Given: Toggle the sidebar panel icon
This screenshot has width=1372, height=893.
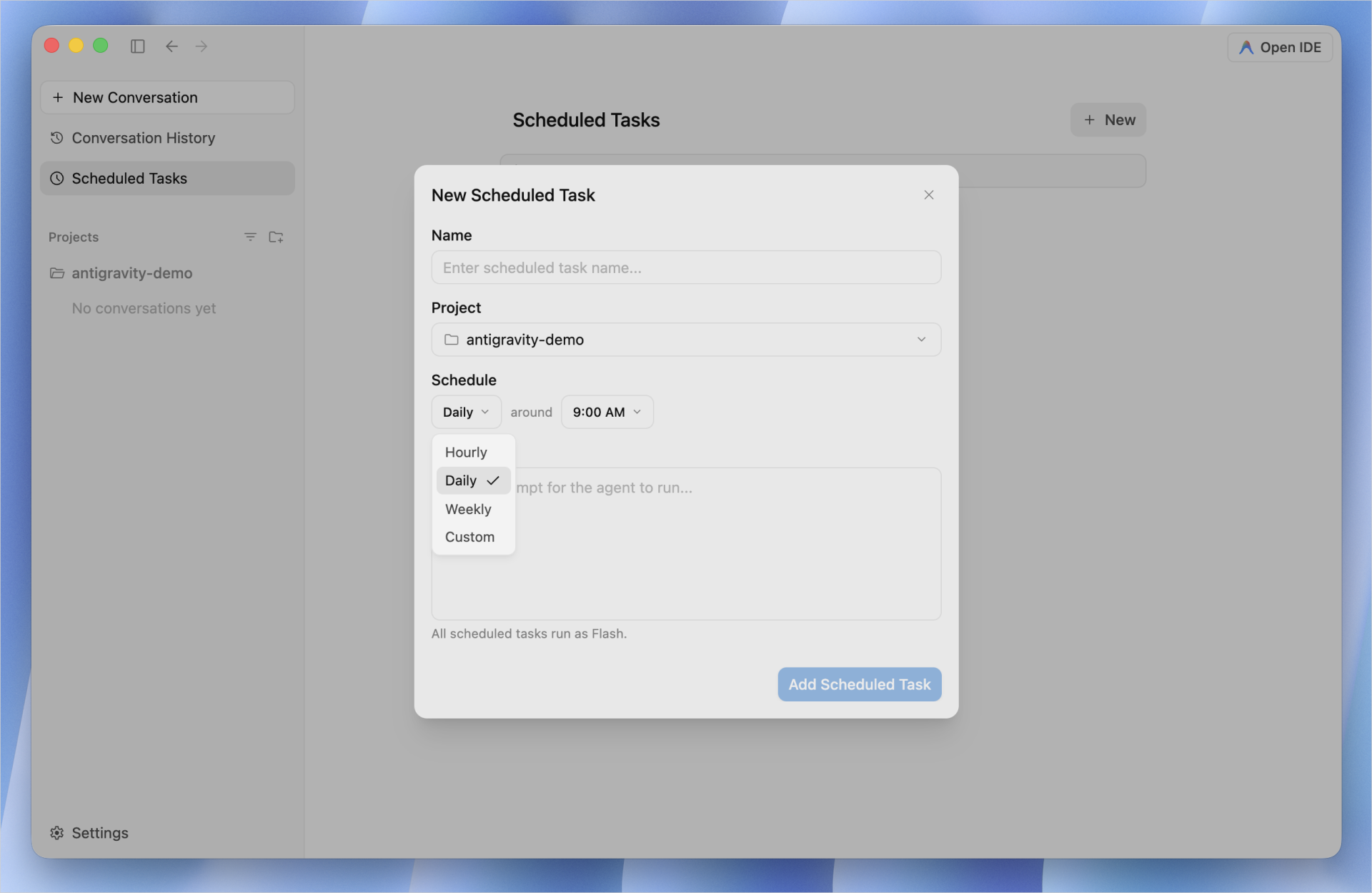Looking at the screenshot, I should pyautogui.click(x=138, y=46).
